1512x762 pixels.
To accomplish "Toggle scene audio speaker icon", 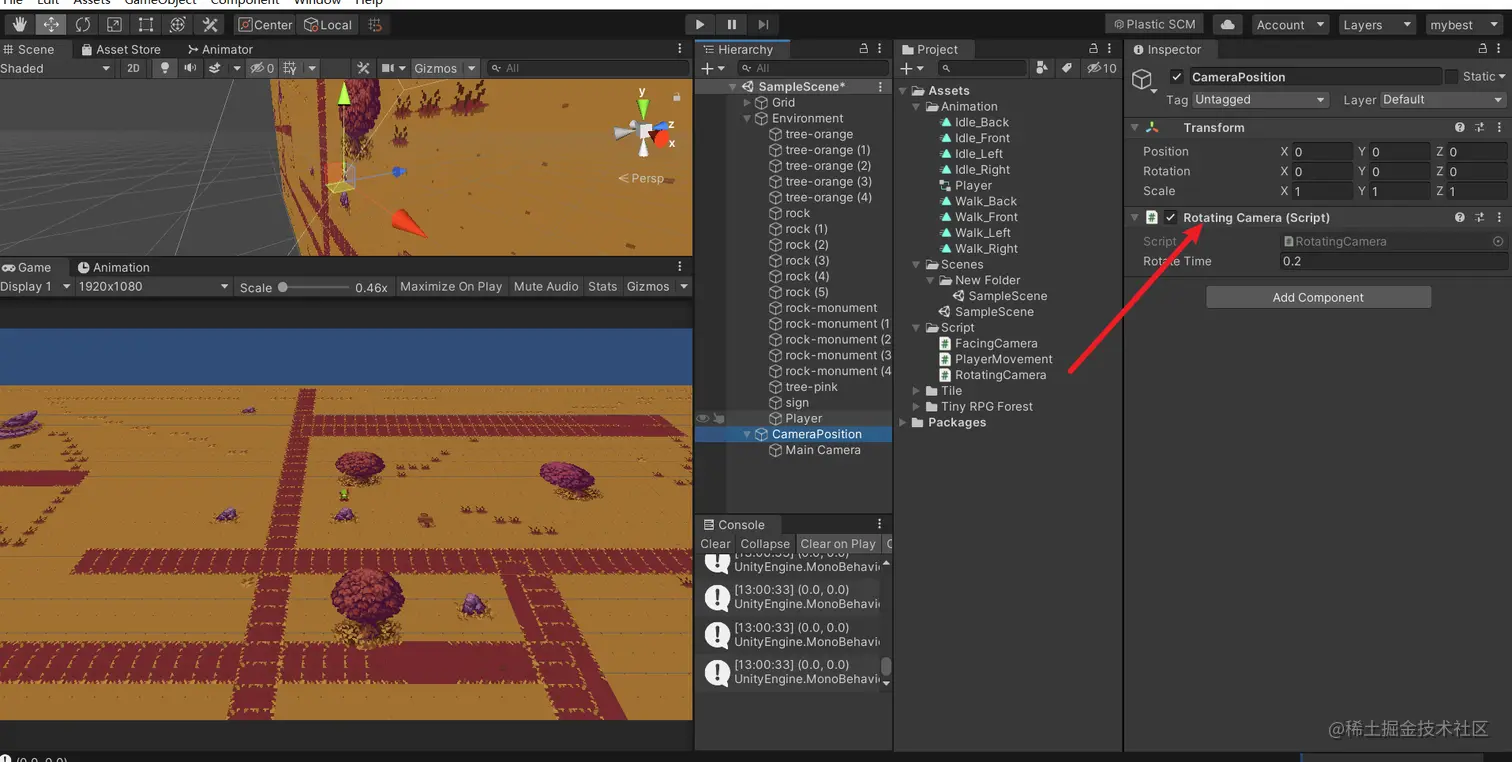I will (x=190, y=68).
